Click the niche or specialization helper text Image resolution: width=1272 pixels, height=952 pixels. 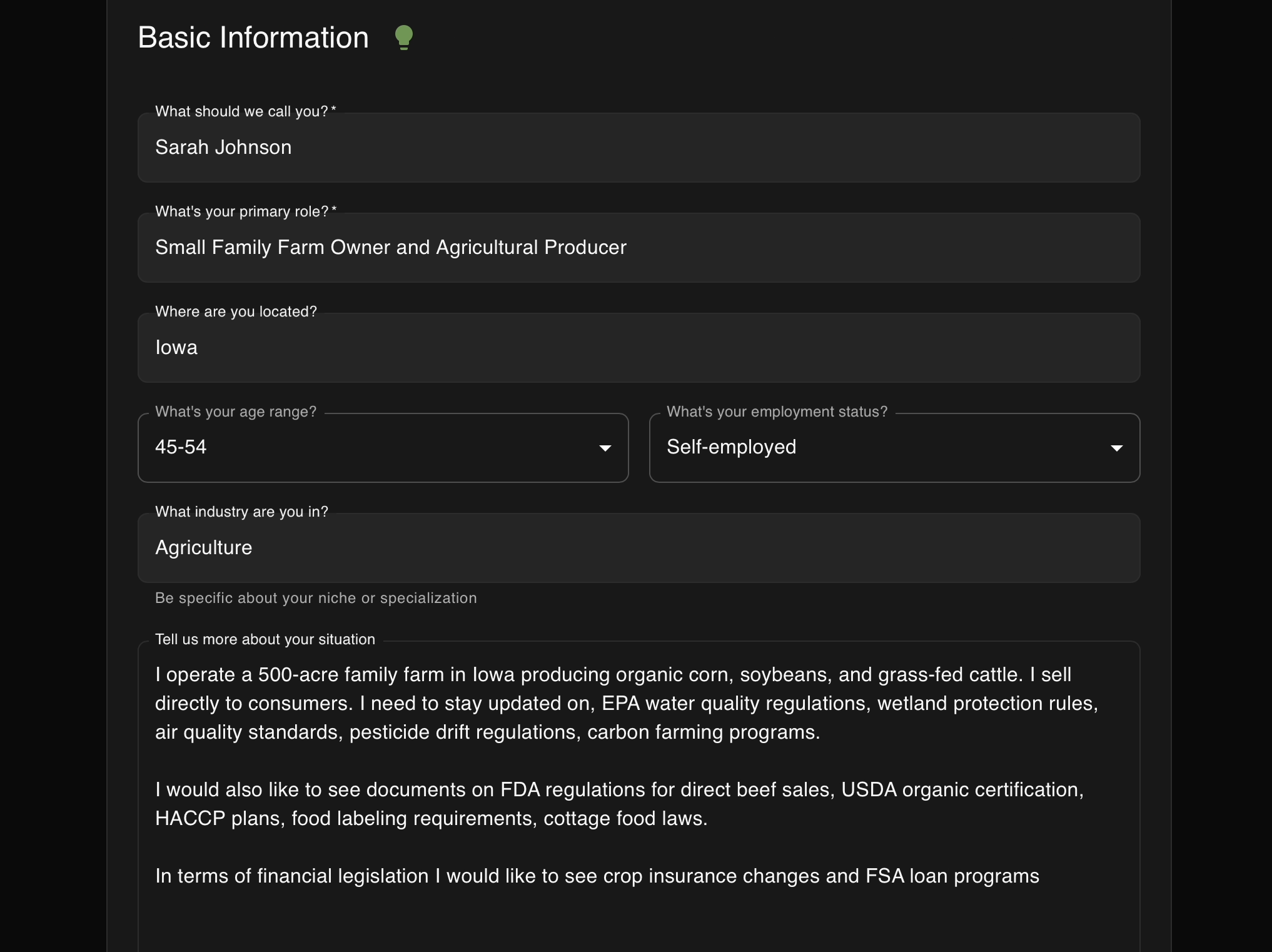(316, 598)
